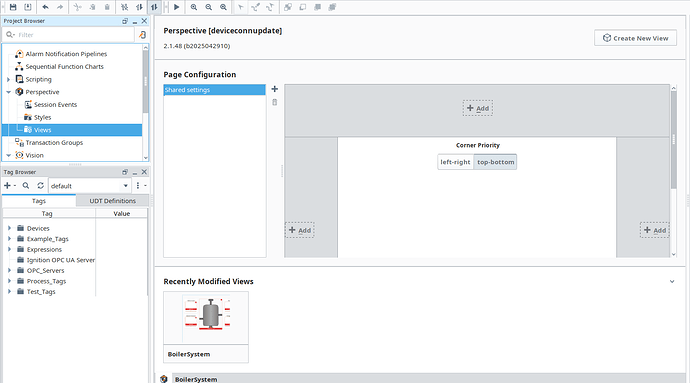
Task: Refresh the Tag Browser with refresh icon
Action: click(40, 186)
